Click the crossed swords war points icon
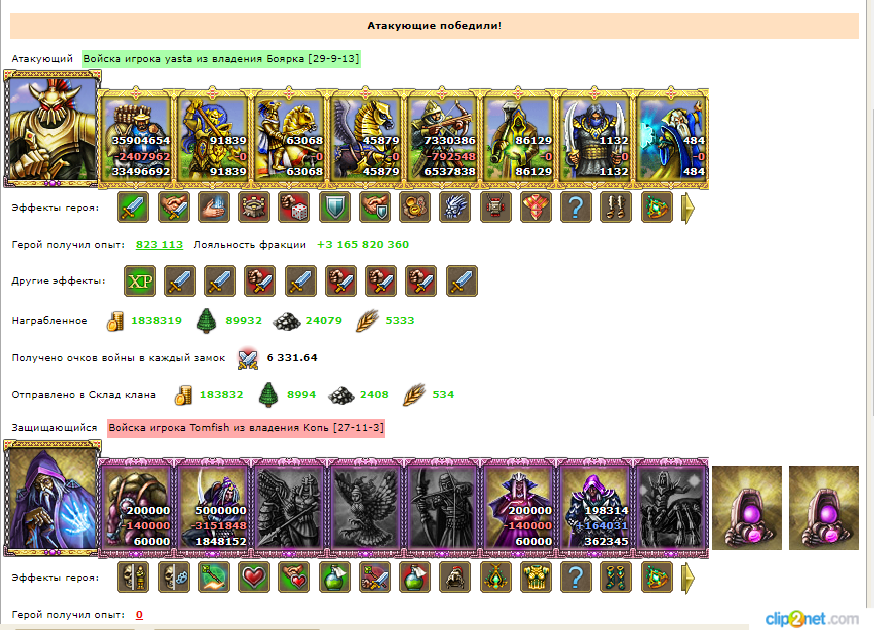 click(x=247, y=358)
